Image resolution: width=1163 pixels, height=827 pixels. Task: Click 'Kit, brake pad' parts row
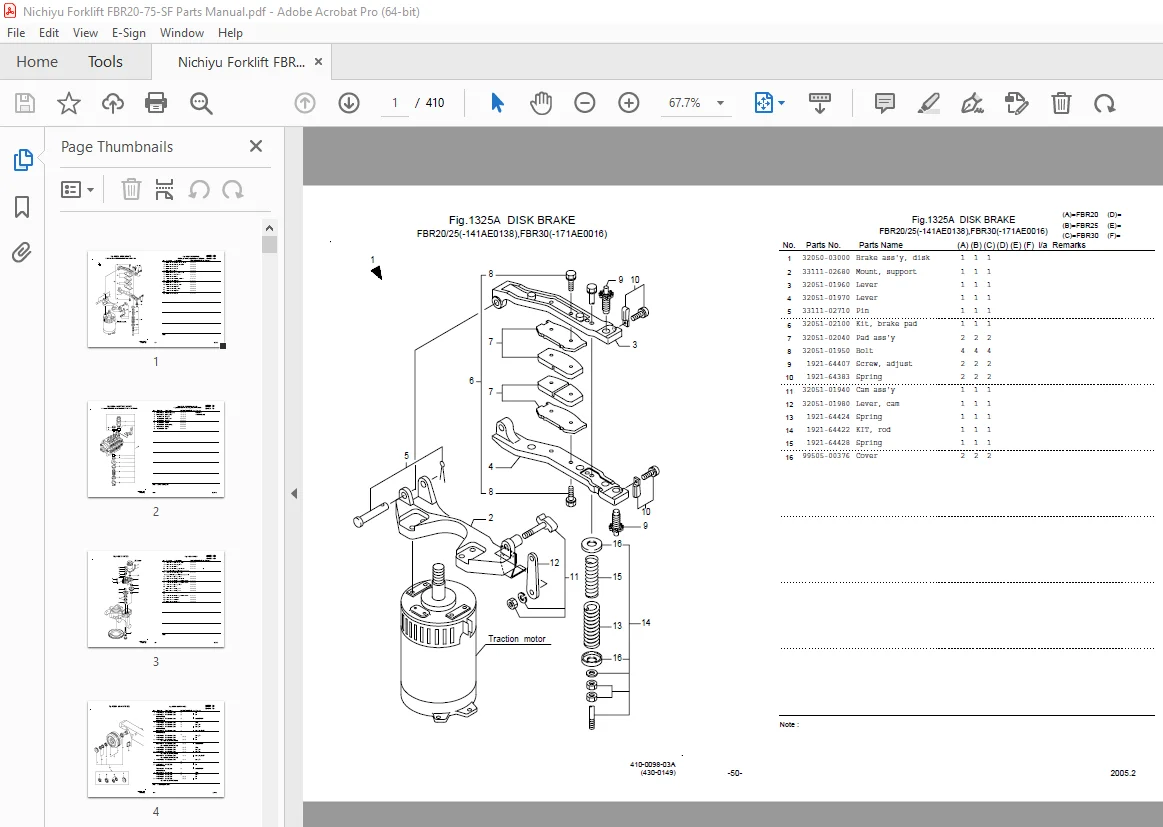click(x=968, y=324)
